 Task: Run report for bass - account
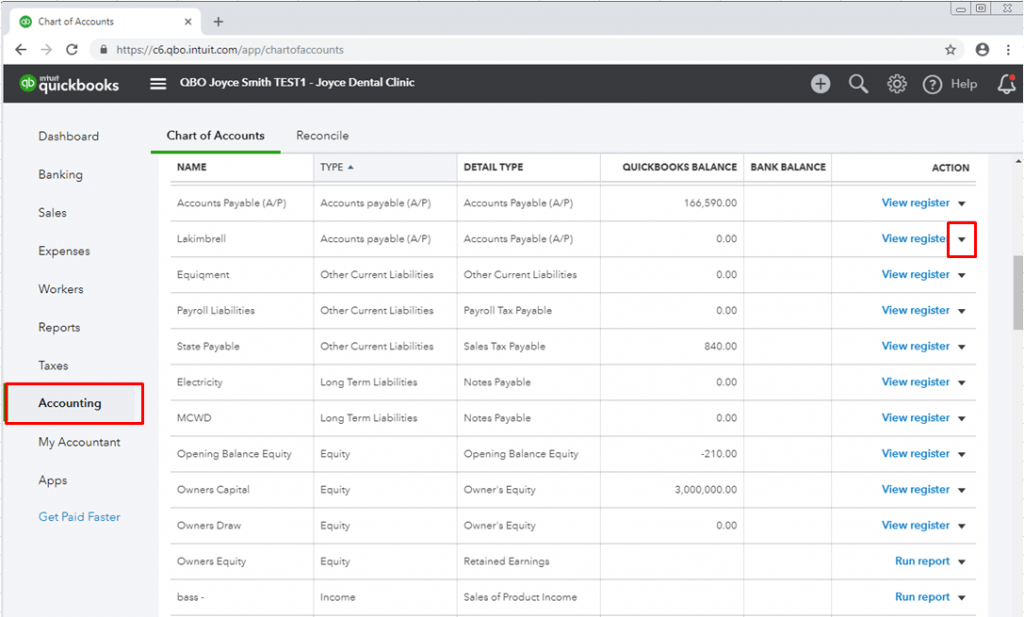922,597
